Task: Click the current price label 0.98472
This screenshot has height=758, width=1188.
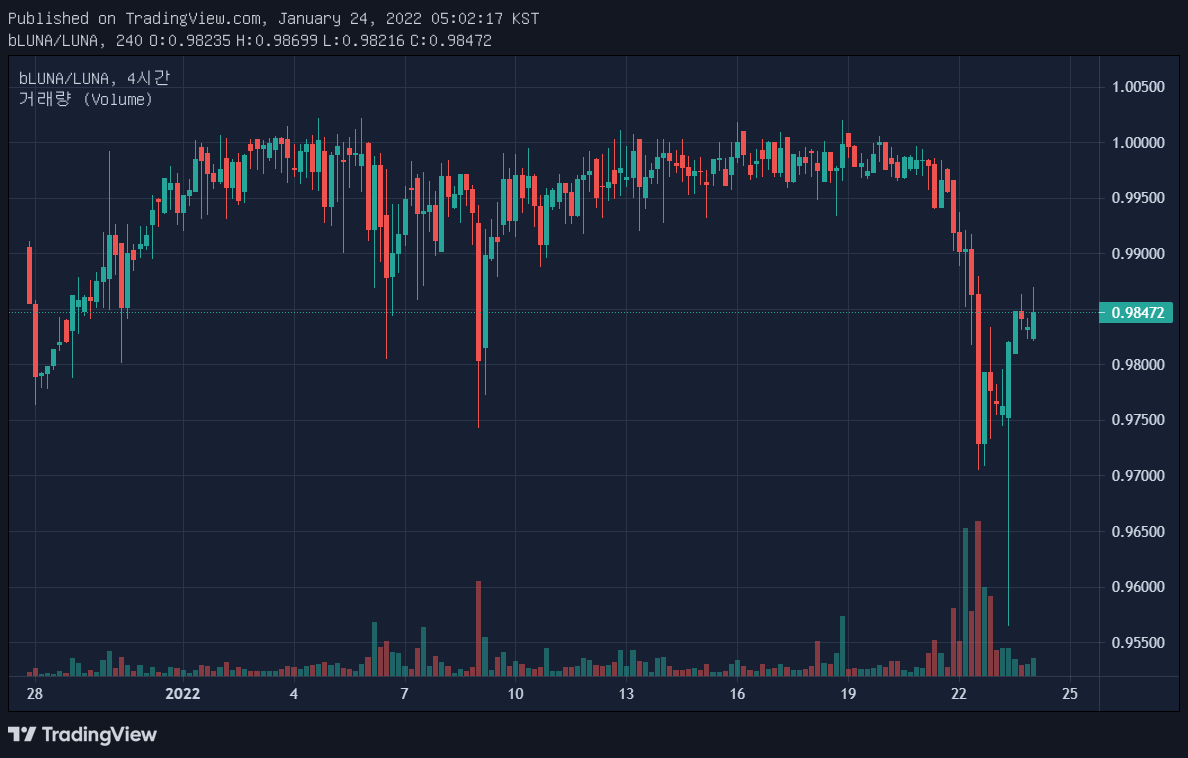Action: click(x=1136, y=312)
